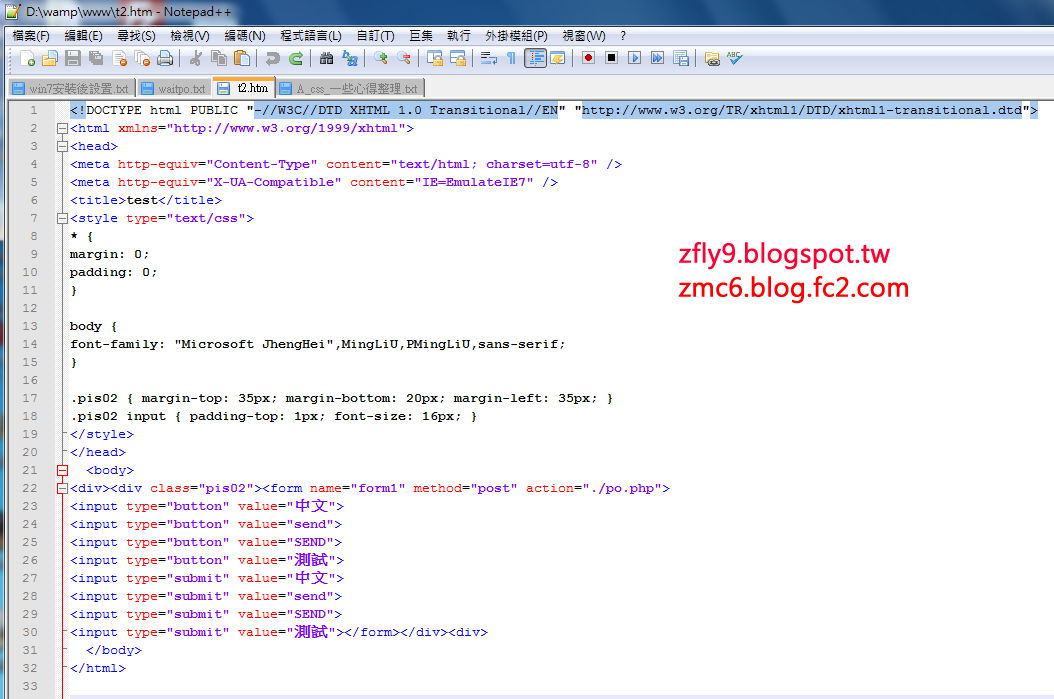Click the Cut scissors icon

pyautogui.click(x=196, y=58)
